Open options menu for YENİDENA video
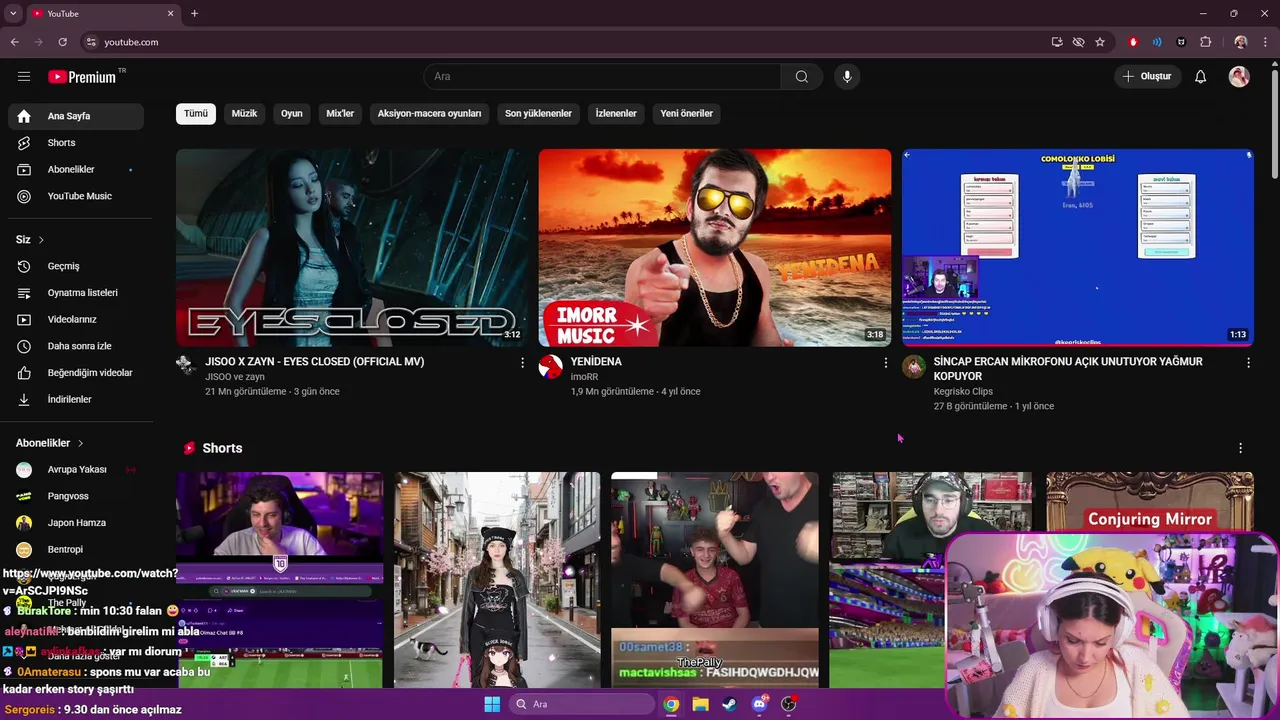1280x720 pixels. 885,363
